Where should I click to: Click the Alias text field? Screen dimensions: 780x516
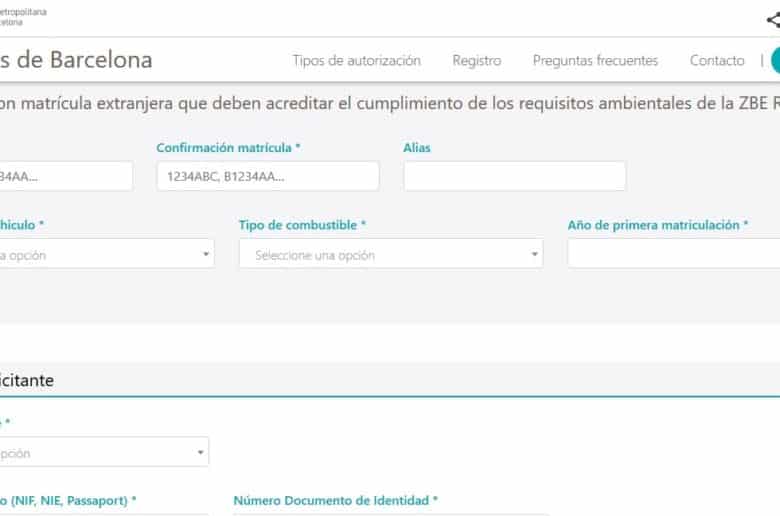click(515, 176)
